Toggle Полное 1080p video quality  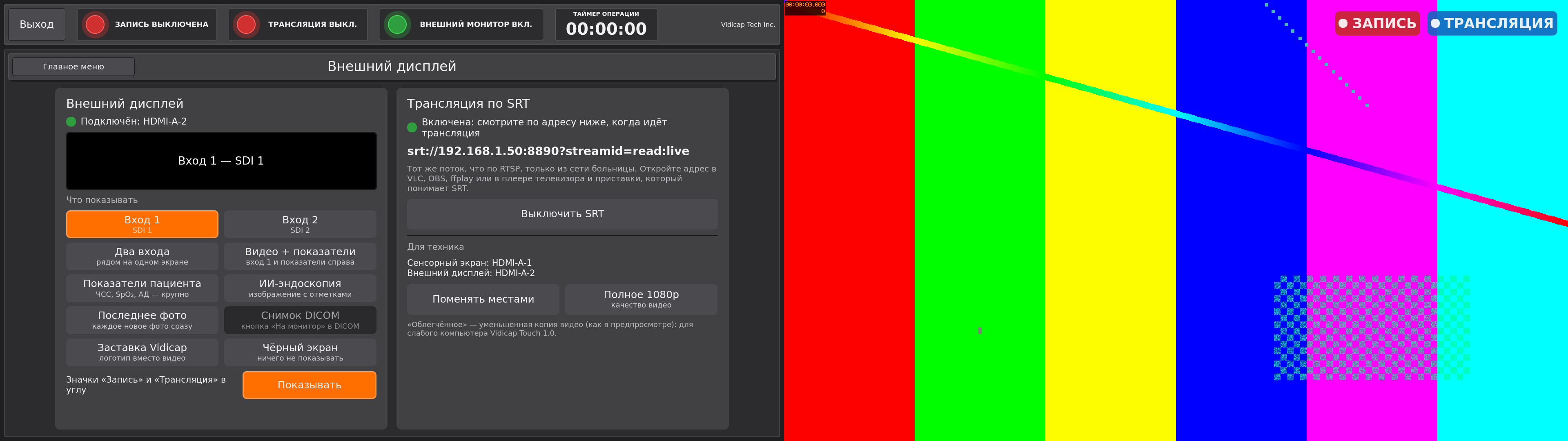pyautogui.click(x=641, y=299)
